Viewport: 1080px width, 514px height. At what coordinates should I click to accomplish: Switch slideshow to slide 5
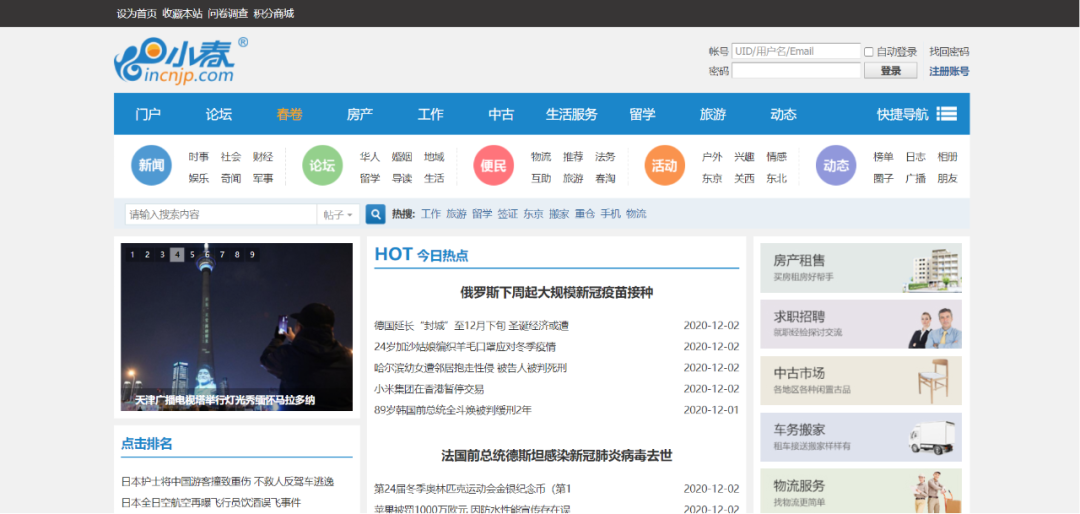click(192, 255)
